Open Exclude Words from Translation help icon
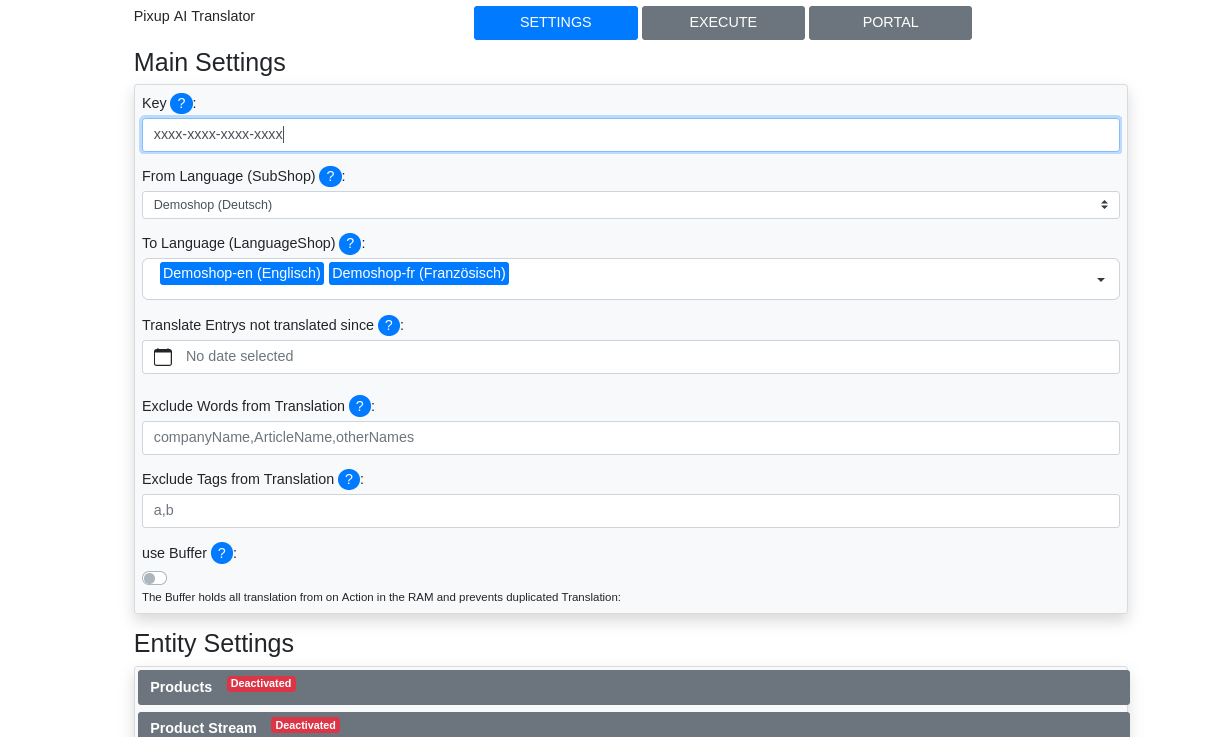Screen dimensions: 1217x737 click(360, 406)
